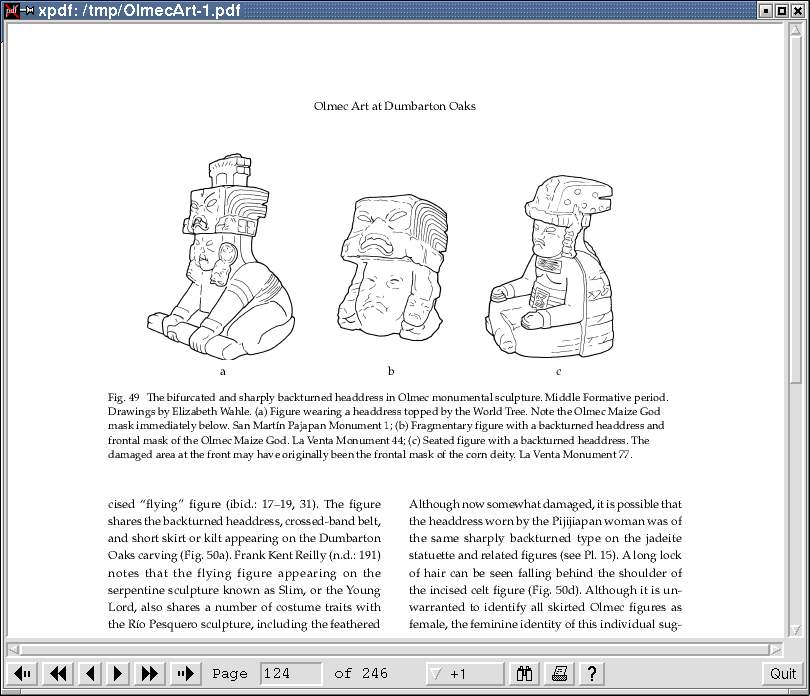Click the page header 'Olmec Art at Dumbarton Oaks'
Screen dimensions: 810x696
tap(395, 106)
